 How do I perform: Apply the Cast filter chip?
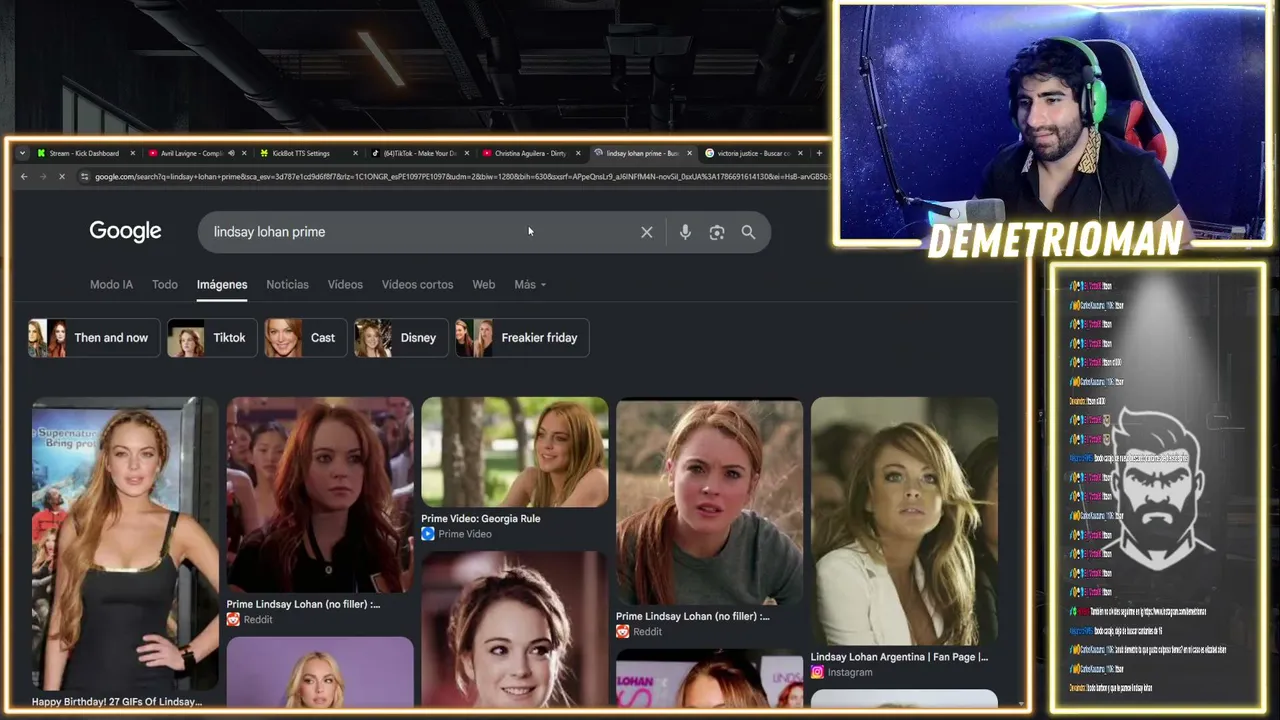click(305, 338)
